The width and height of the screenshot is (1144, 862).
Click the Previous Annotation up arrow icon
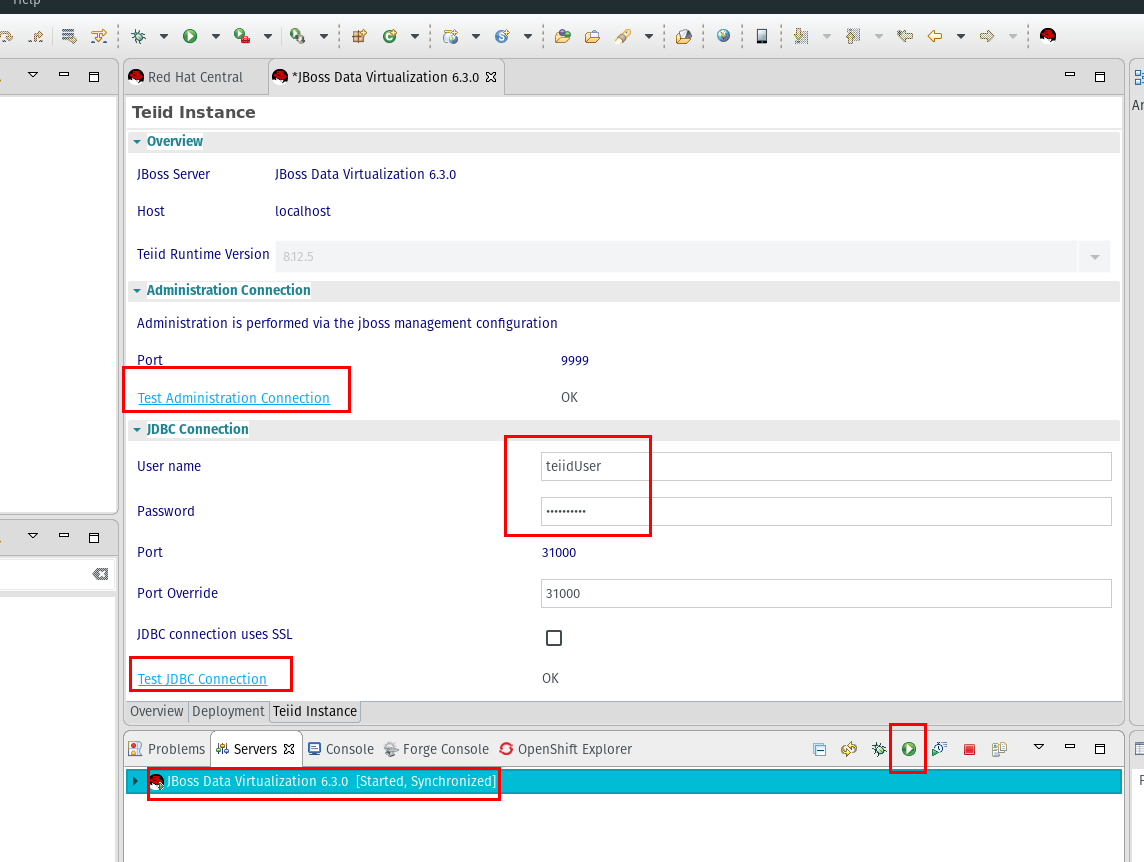(x=853, y=36)
